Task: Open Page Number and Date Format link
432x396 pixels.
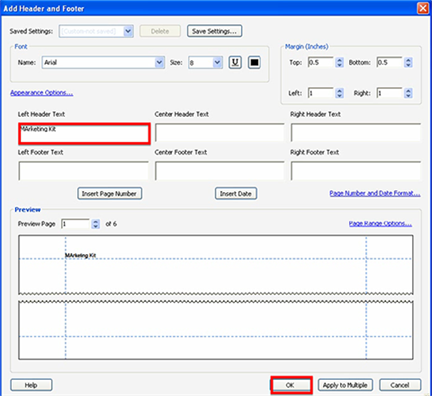Action: tap(375, 193)
